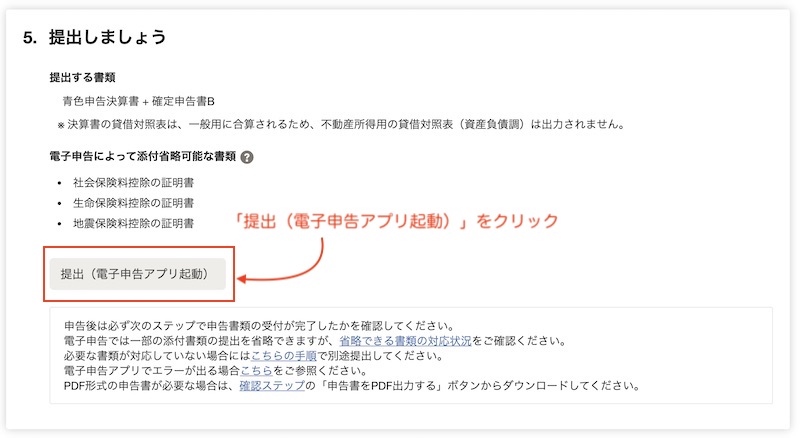Select the 社会保険料控除の証明書 list item

pos(133,183)
